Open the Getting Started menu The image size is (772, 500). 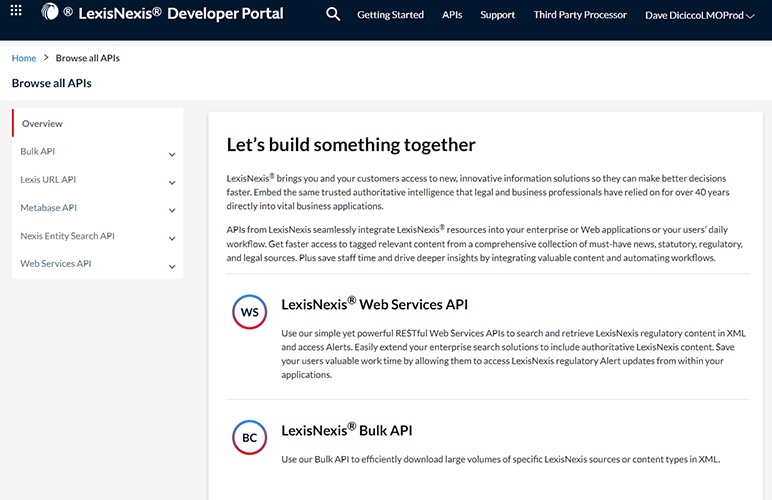click(x=390, y=15)
